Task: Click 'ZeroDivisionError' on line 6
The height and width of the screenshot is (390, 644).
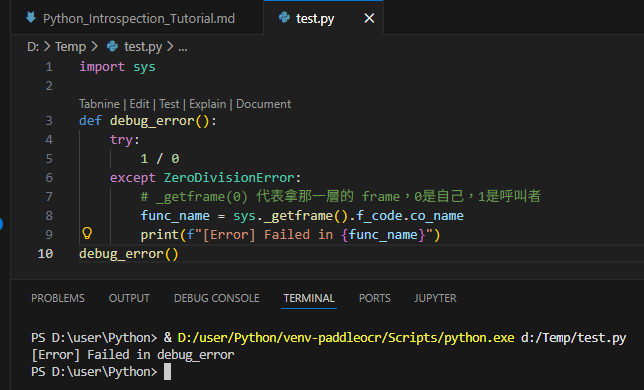Action: pyautogui.click(x=229, y=178)
